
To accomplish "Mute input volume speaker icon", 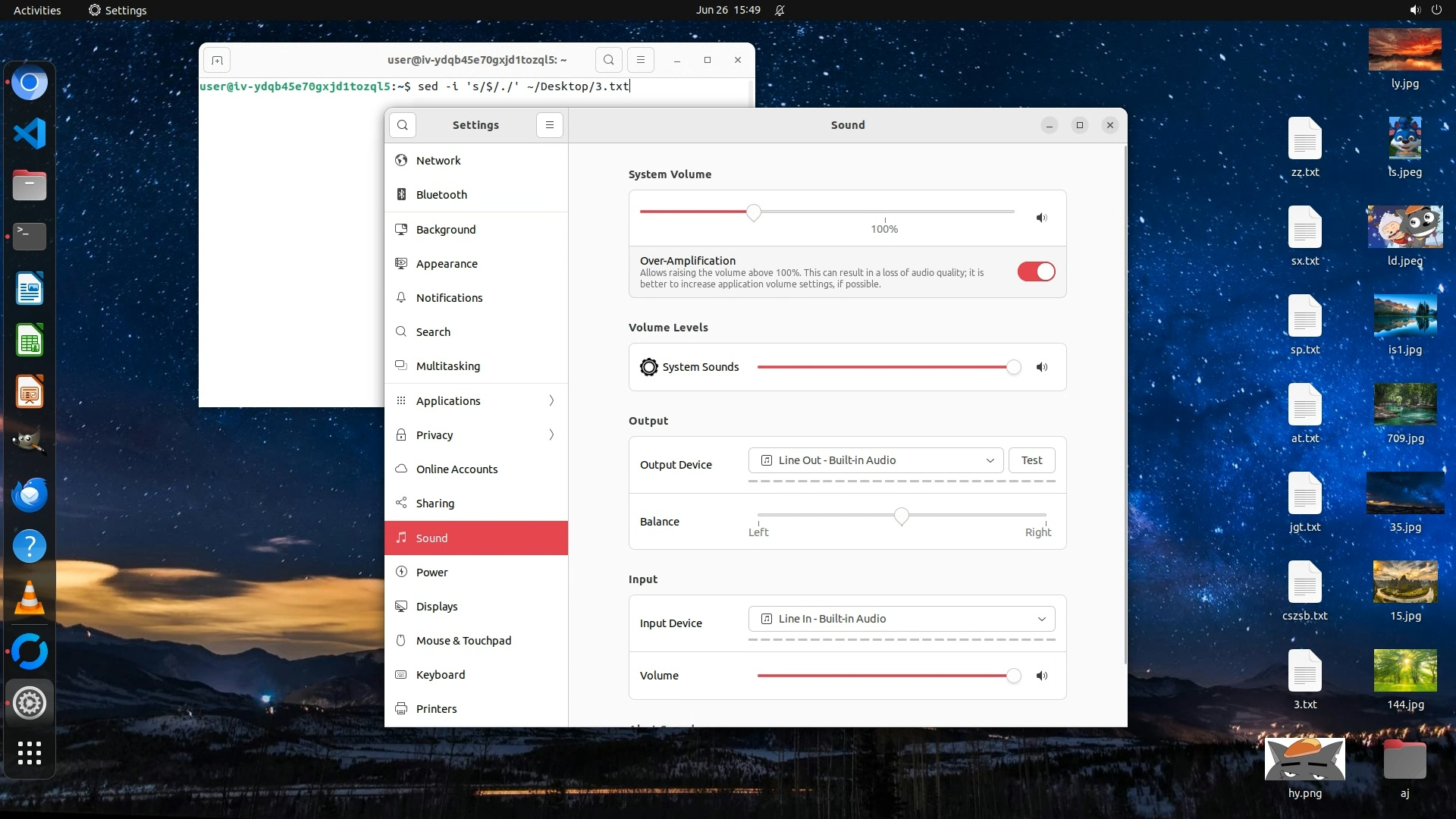I will (x=1042, y=676).
